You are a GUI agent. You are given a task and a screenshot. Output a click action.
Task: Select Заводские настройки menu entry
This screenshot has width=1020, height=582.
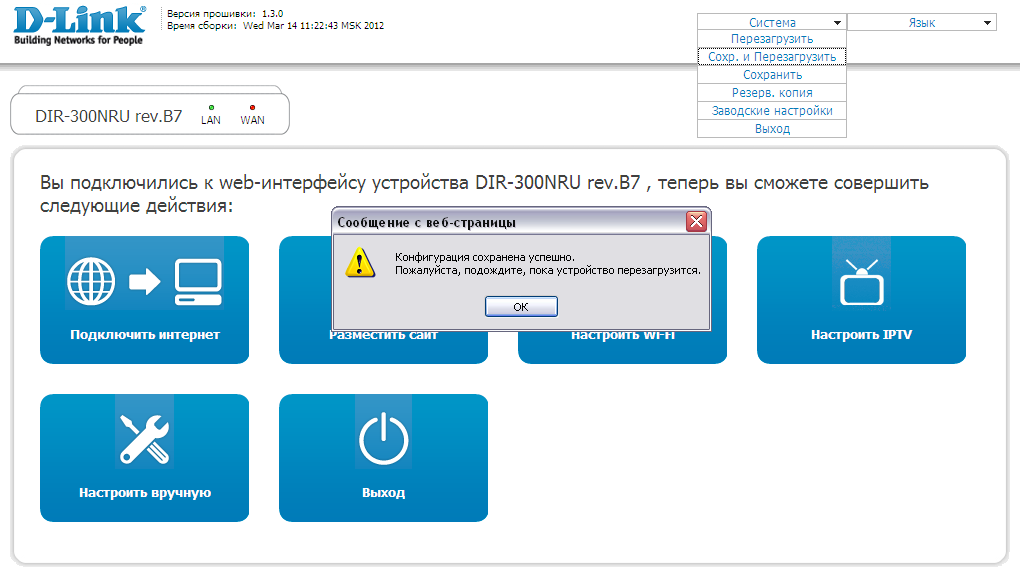point(772,111)
